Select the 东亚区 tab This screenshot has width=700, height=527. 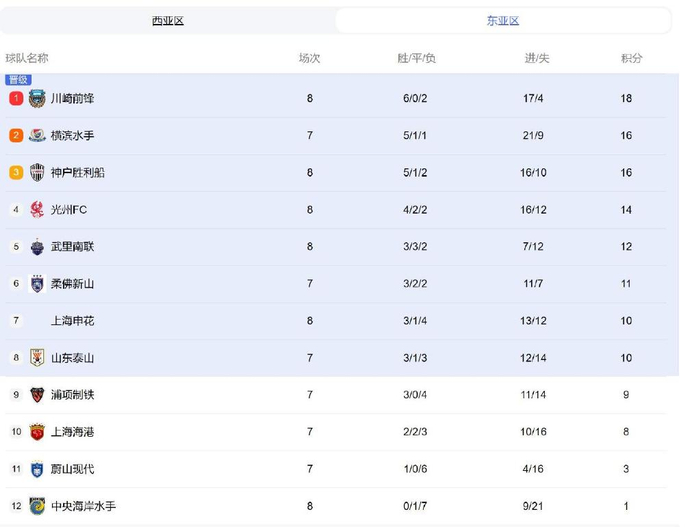coord(503,21)
